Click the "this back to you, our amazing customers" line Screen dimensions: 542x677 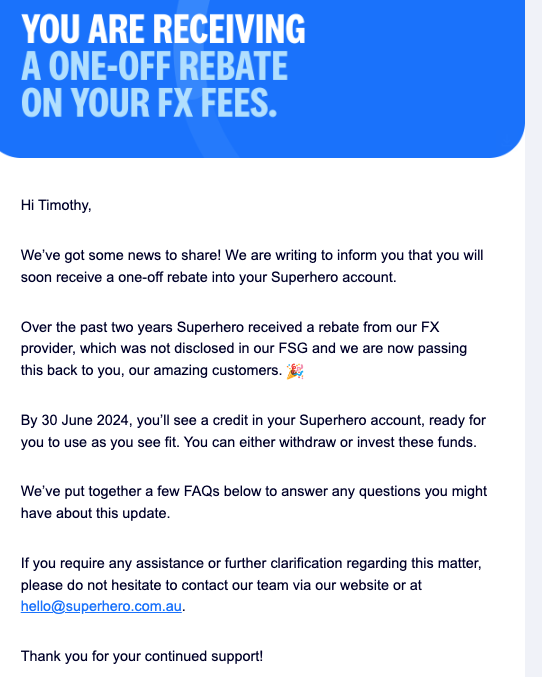[x=151, y=370]
